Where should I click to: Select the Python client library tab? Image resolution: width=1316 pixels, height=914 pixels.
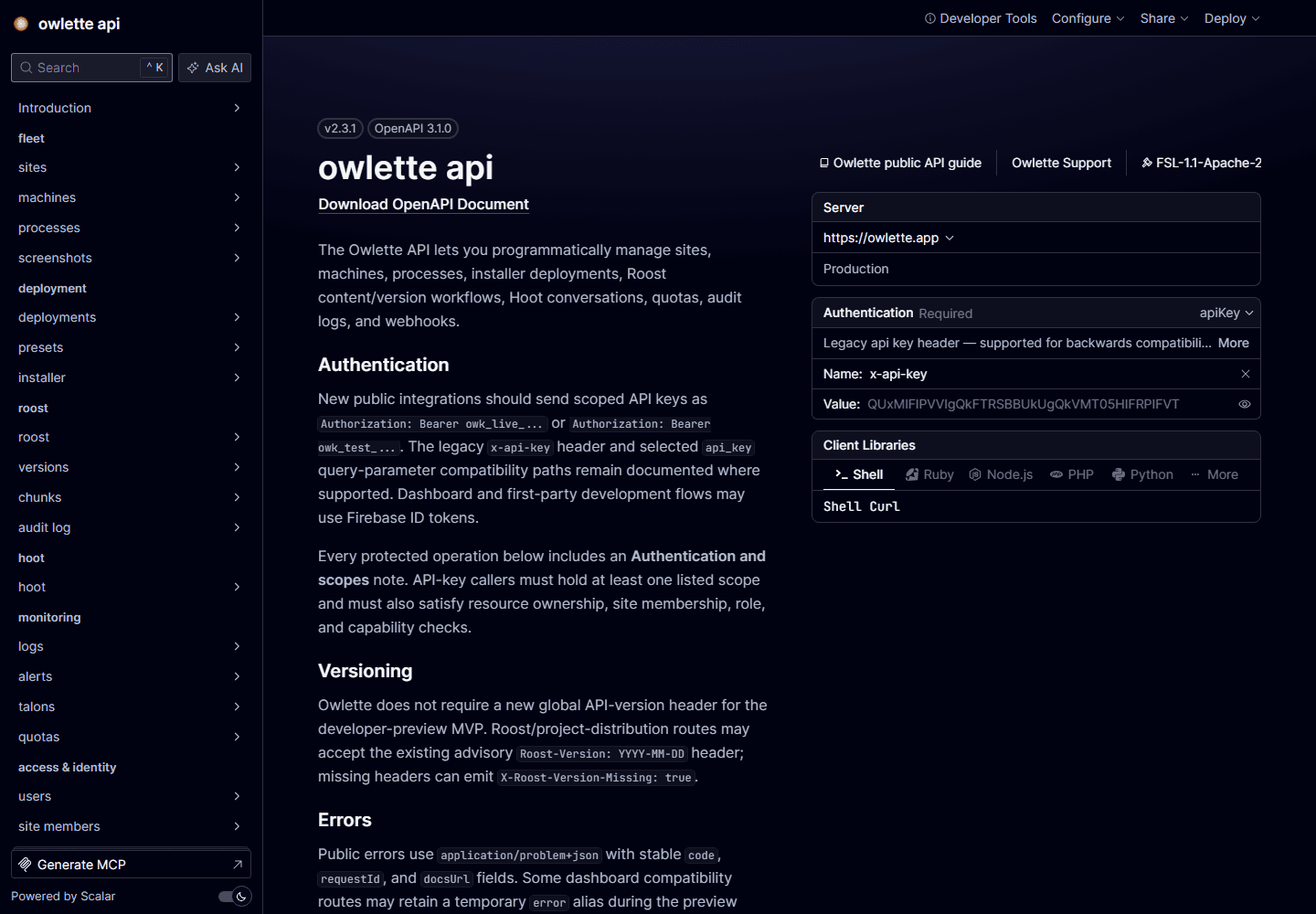coord(1142,474)
